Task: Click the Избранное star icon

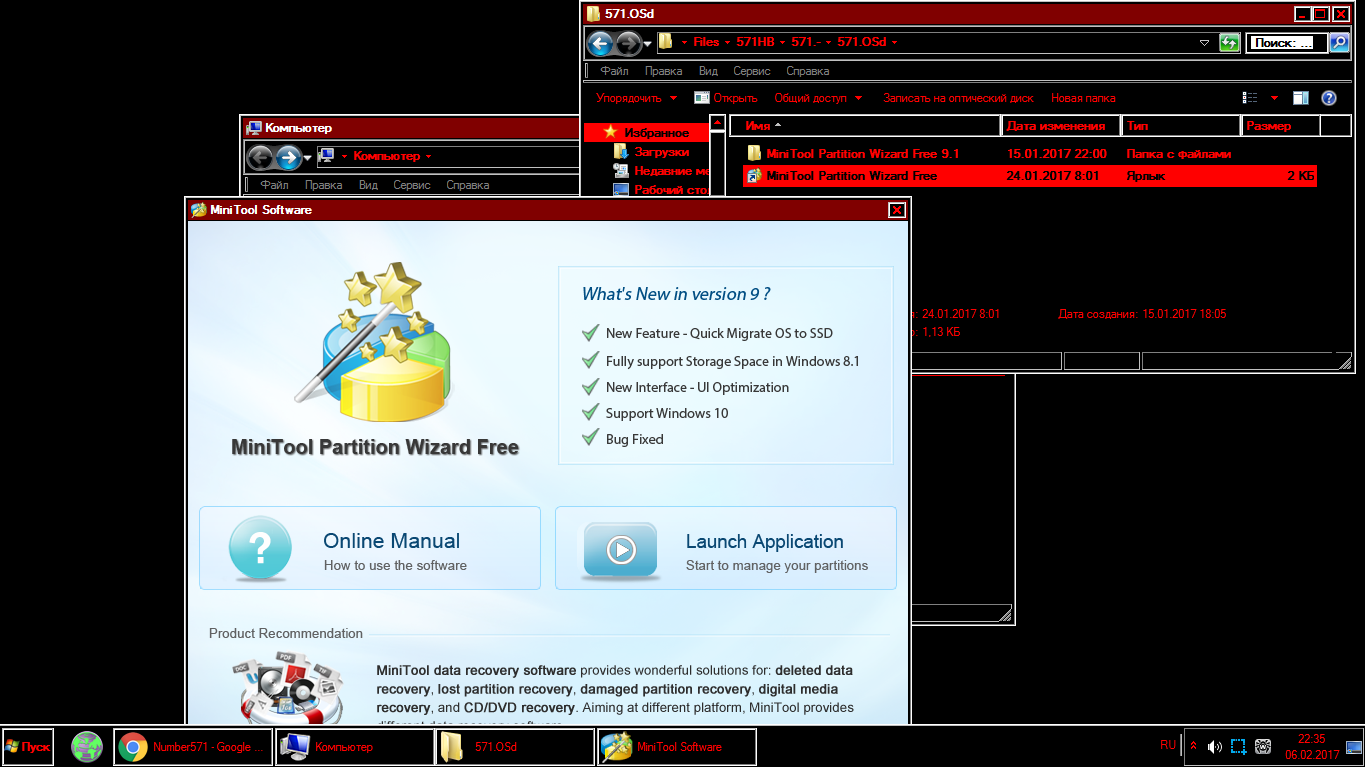Action: pos(610,132)
